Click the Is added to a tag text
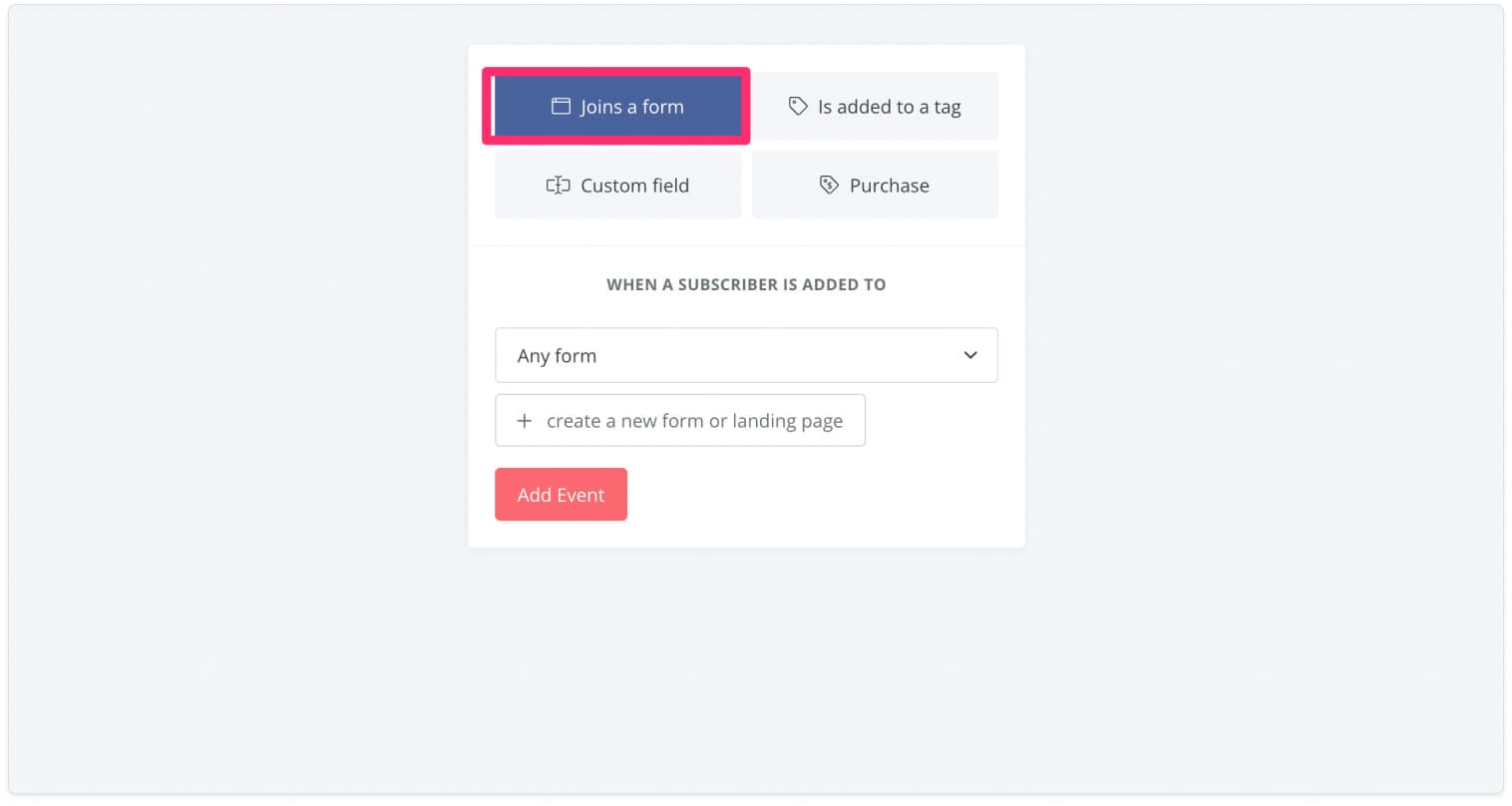Screen dimensions: 1512x806 [x=890, y=107]
